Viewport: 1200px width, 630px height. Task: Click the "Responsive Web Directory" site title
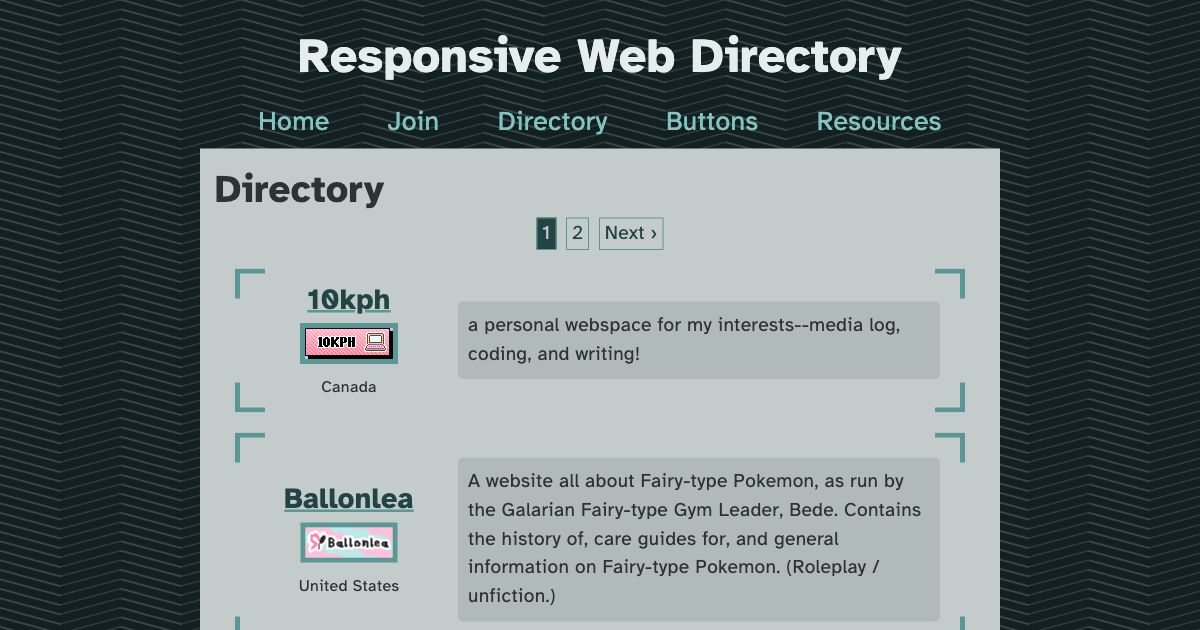tap(599, 56)
